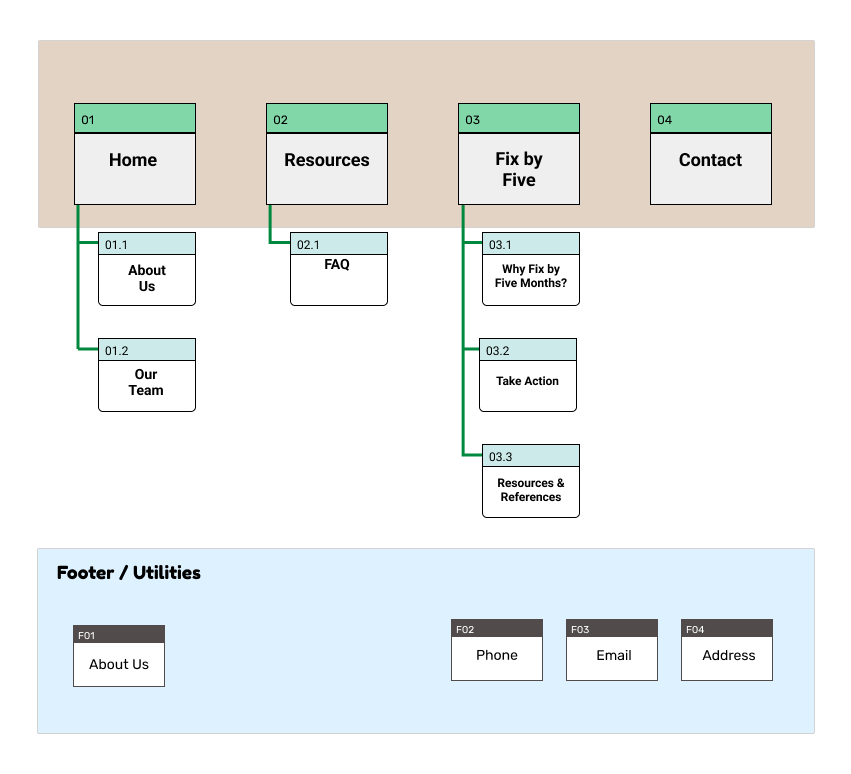Select the Address footer item
This screenshot has width=851, height=774.
click(x=727, y=650)
